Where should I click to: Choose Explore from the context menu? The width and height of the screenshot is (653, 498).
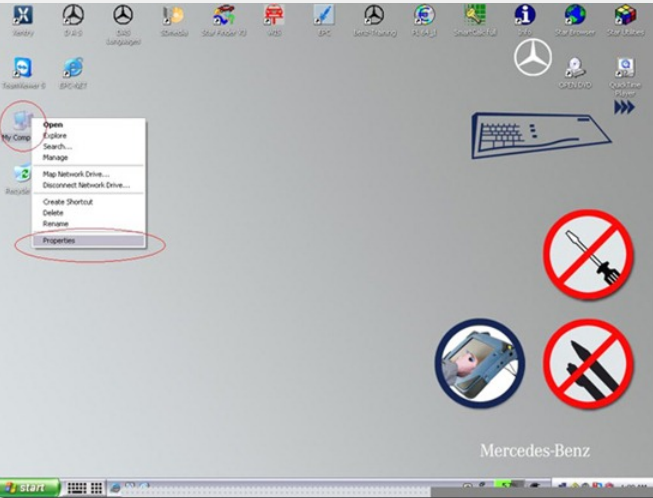point(55,135)
